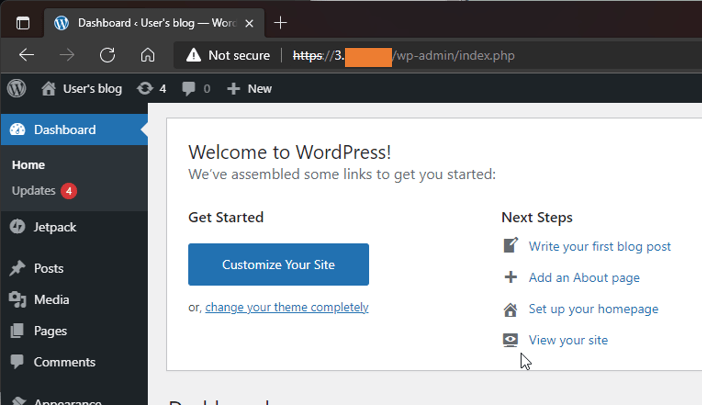Click Add an About page link
Viewport: 702px width, 405px height.
click(x=584, y=277)
